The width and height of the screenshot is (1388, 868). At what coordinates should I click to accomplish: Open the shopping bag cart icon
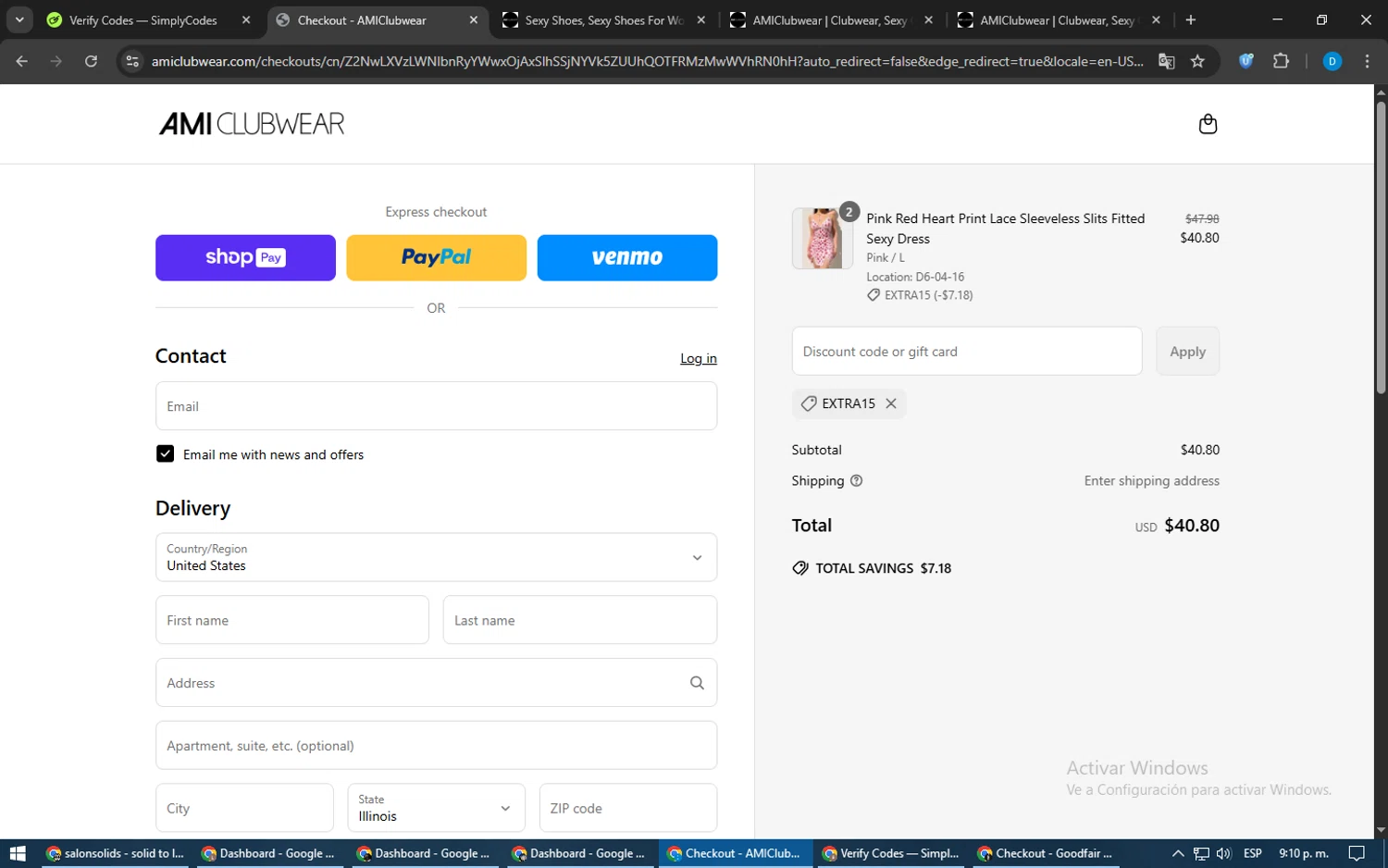tap(1208, 124)
